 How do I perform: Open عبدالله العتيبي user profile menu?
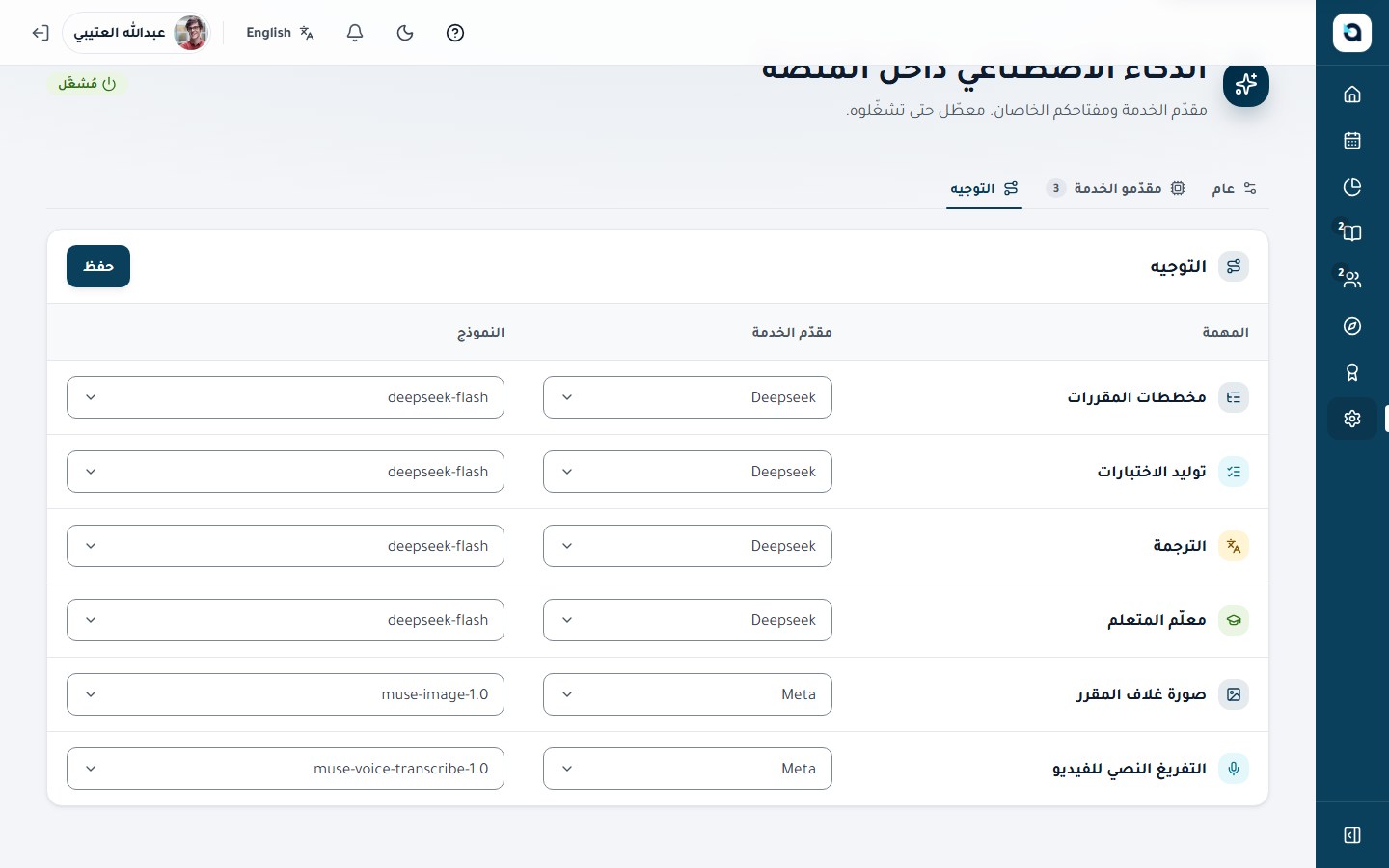[137, 33]
